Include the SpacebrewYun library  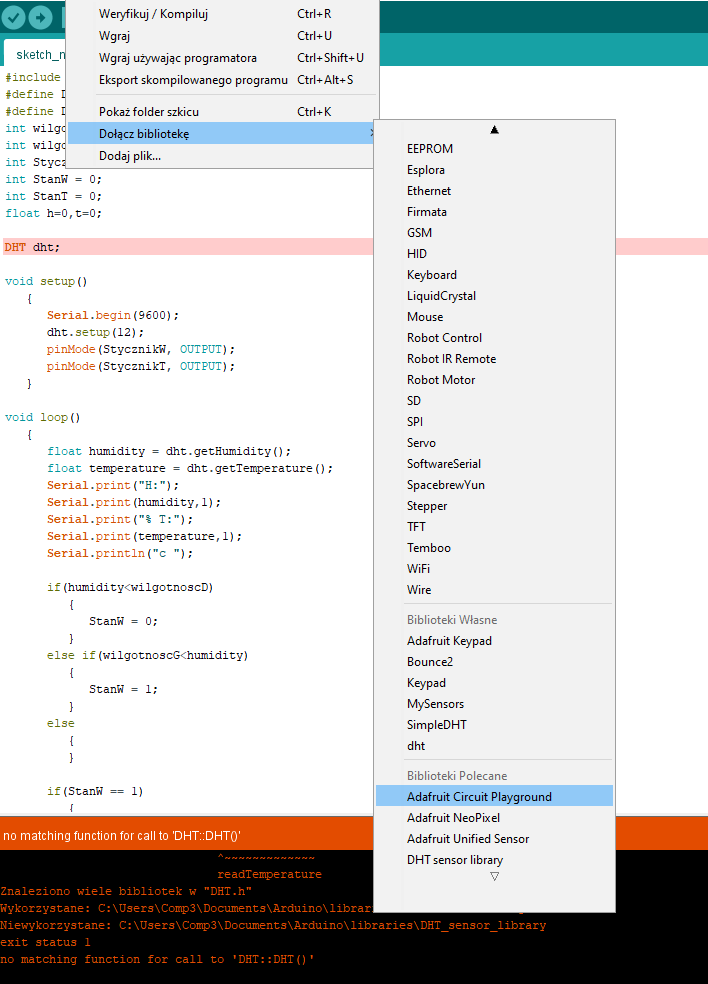494,484
